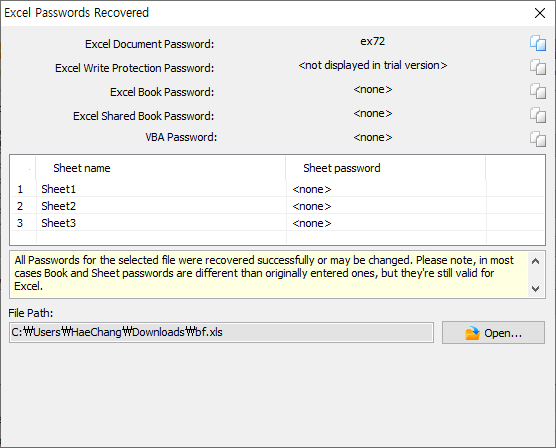The image size is (556, 448).
Task: Select the Sheet1 row
Action: [277, 189]
